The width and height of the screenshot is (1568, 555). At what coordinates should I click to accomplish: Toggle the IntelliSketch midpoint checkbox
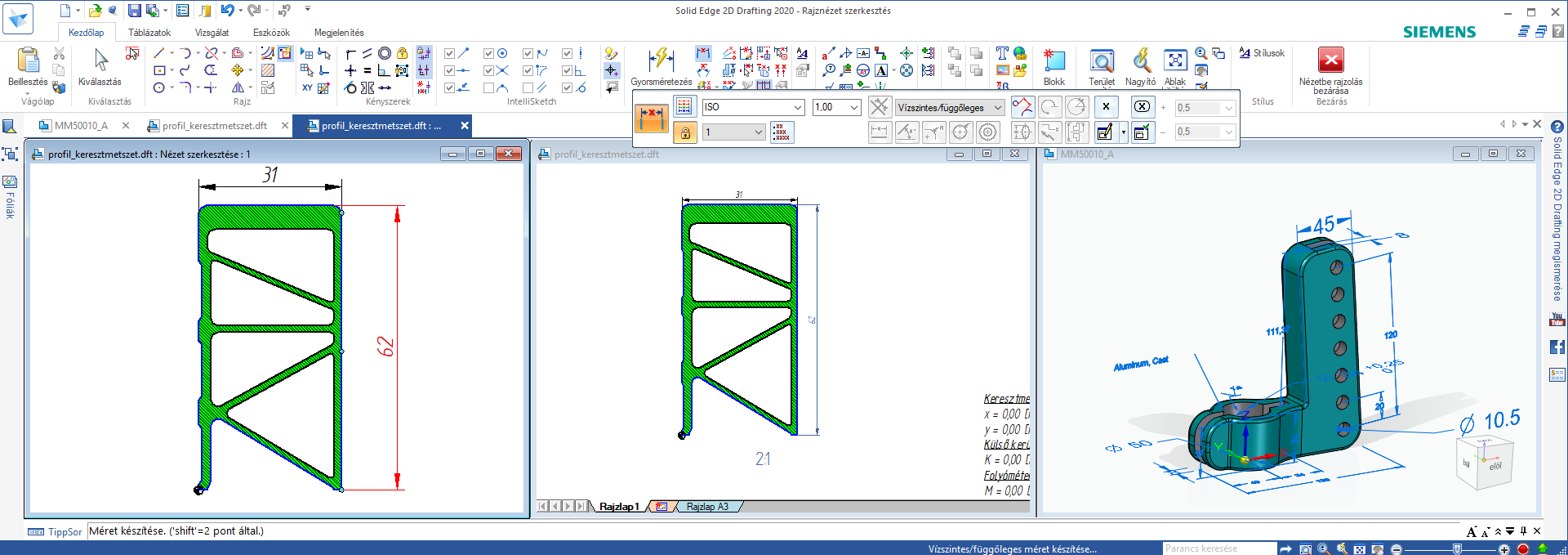tap(449, 70)
